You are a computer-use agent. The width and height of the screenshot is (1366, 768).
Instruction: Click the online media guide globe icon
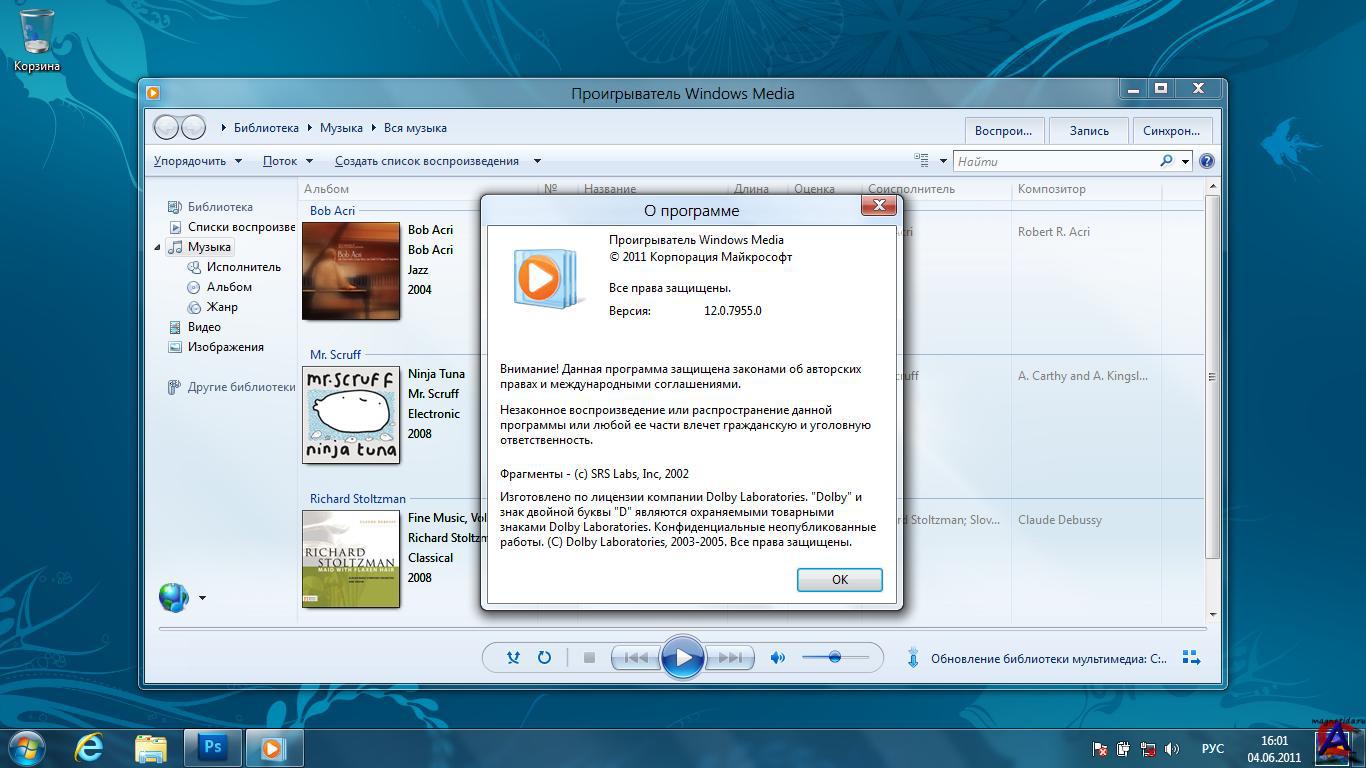pyautogui.click(x=174, y=598)
